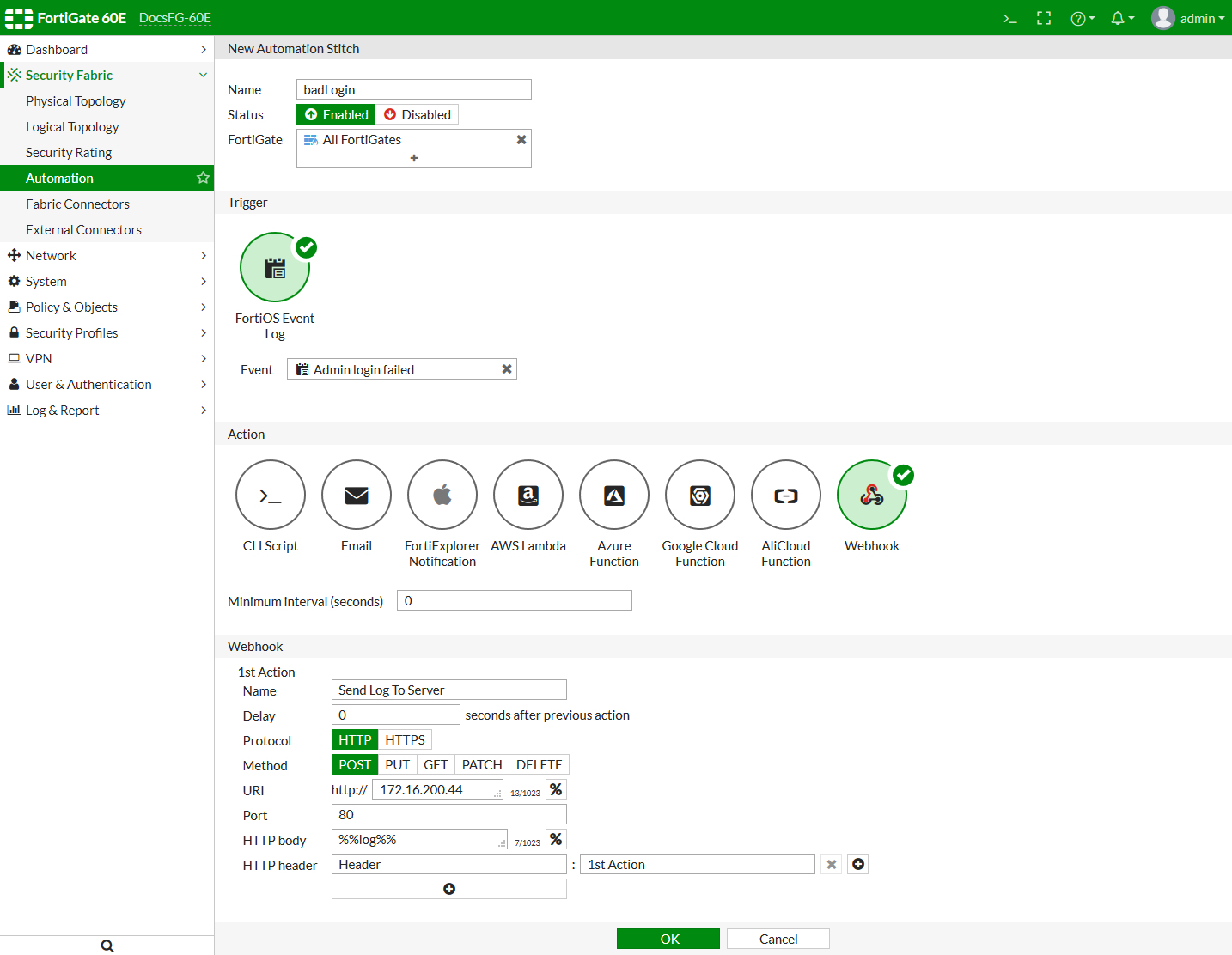
Task: Click the OK button
Action: 668,940
